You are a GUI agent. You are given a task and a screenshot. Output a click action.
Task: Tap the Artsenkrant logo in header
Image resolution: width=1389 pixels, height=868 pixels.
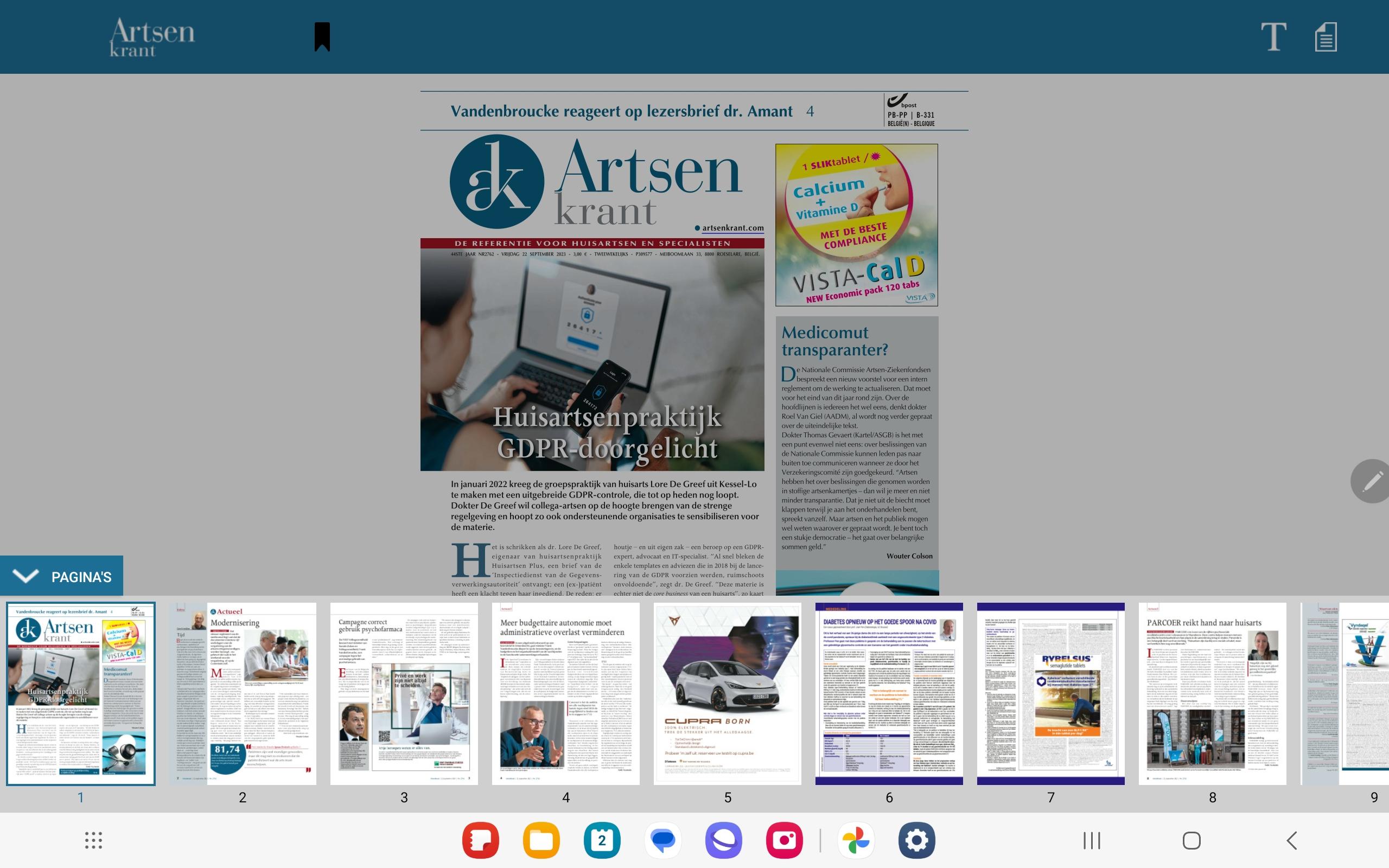pyautogui.click(x=152, y=37)
